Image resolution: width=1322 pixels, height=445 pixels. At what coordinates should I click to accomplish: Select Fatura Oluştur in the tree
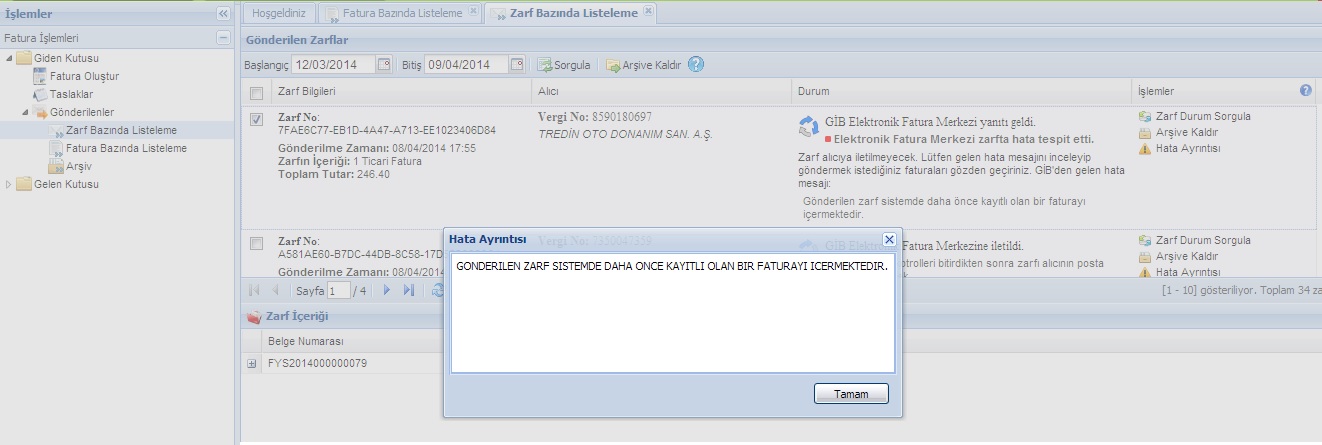(x=84, y=76)
